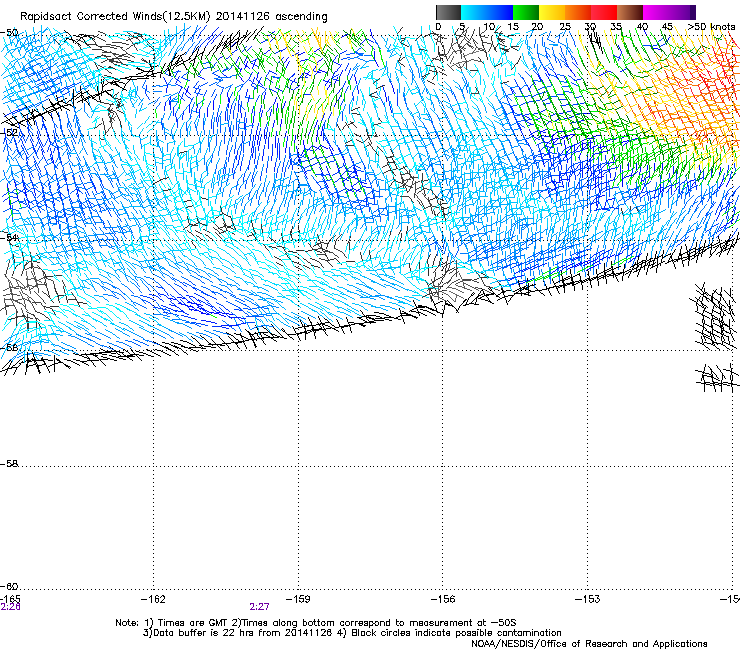Image resolution: width=740 pixels, height=650 pixels.
Task: Click the orange 25-30 knots legend swatch
Action: pyautogui.click(x=578, y=12)
